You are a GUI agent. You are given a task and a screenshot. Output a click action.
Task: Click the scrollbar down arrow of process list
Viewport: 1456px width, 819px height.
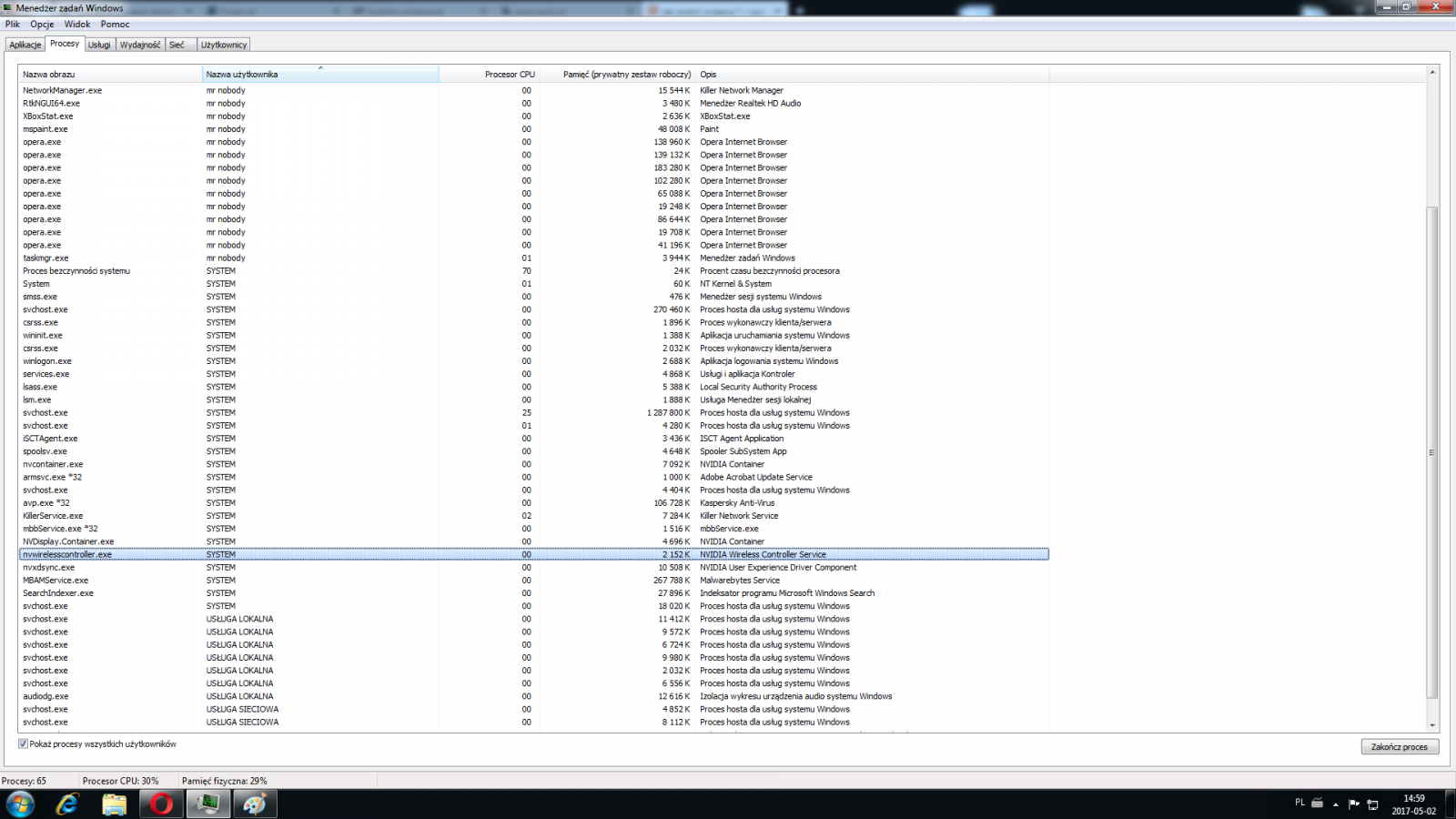pyautogui.click(x=1432, y=725)
